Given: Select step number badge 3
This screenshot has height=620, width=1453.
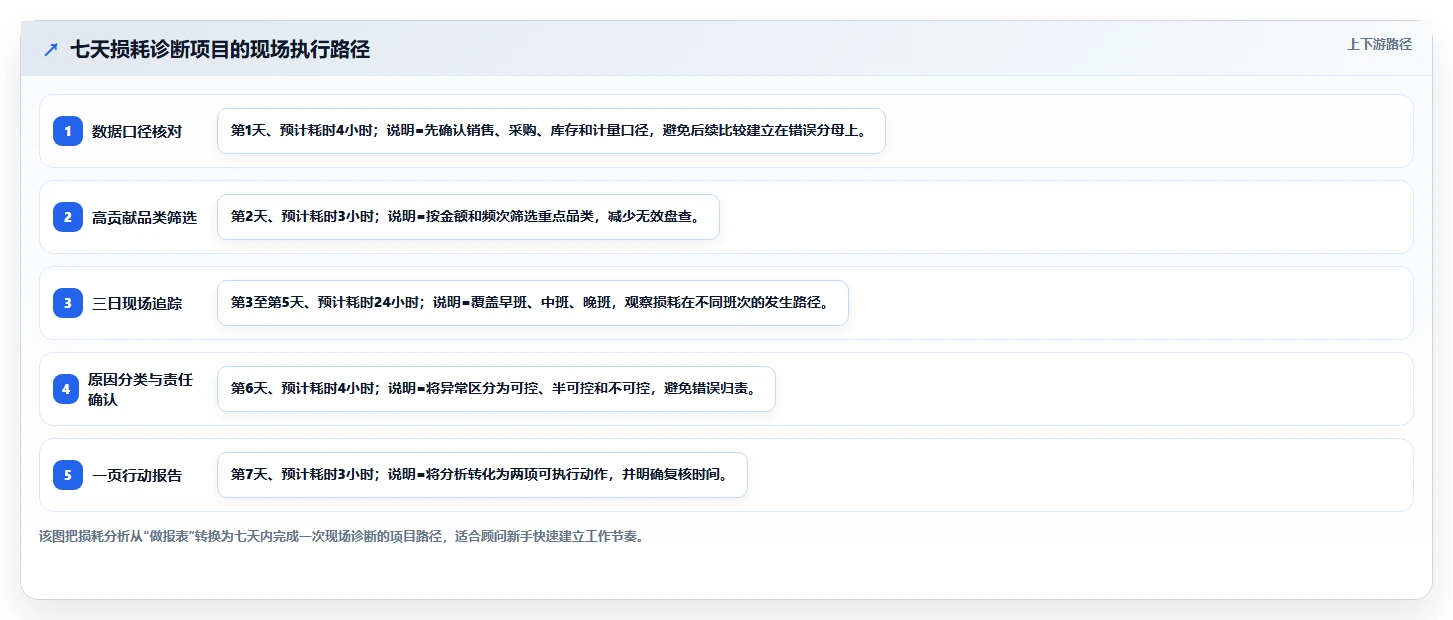Looking at the screenshot, I should [x=68, y=303].
